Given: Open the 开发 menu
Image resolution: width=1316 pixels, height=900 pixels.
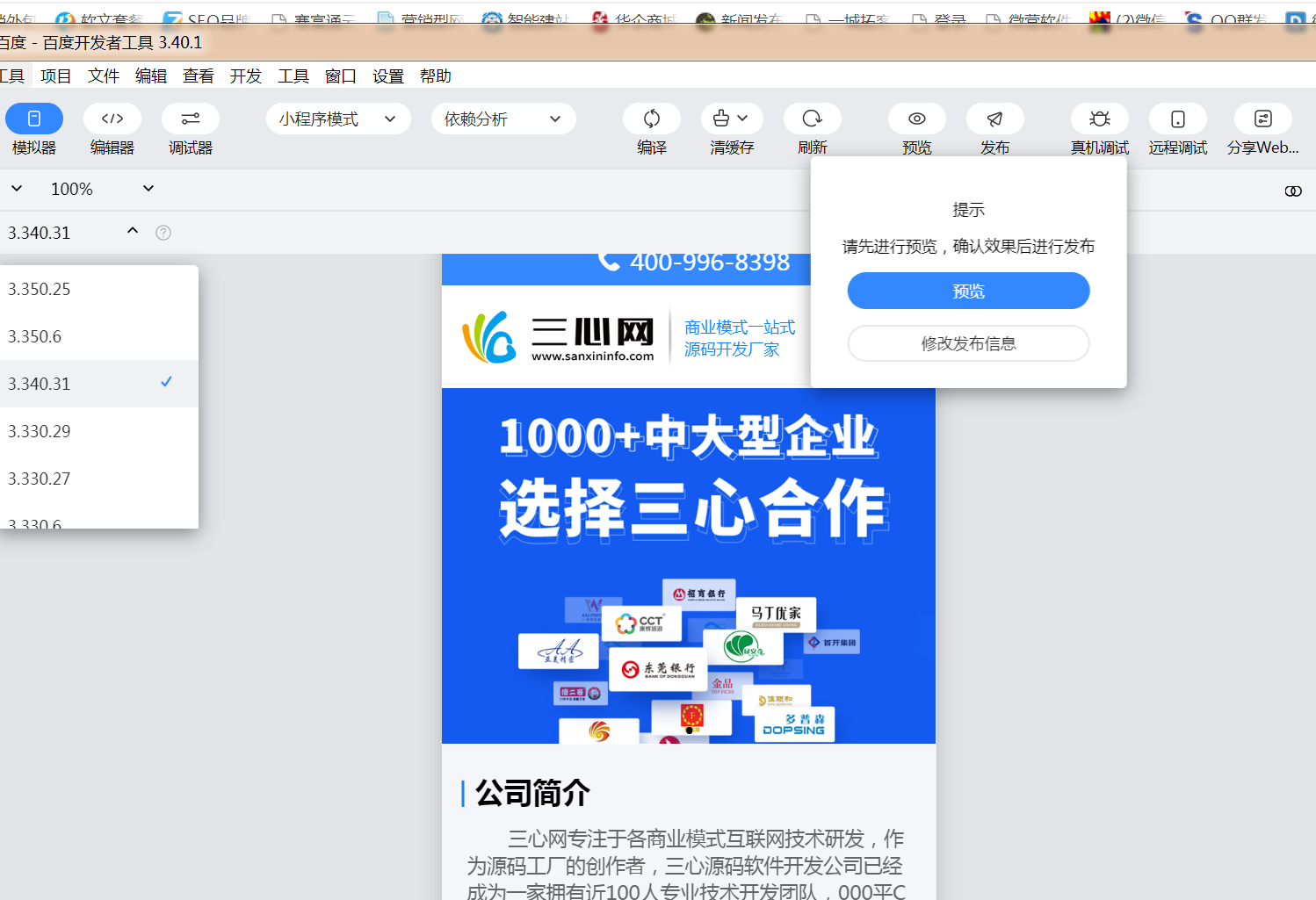Looking at the screenshot, I should (x=246, y=76).
